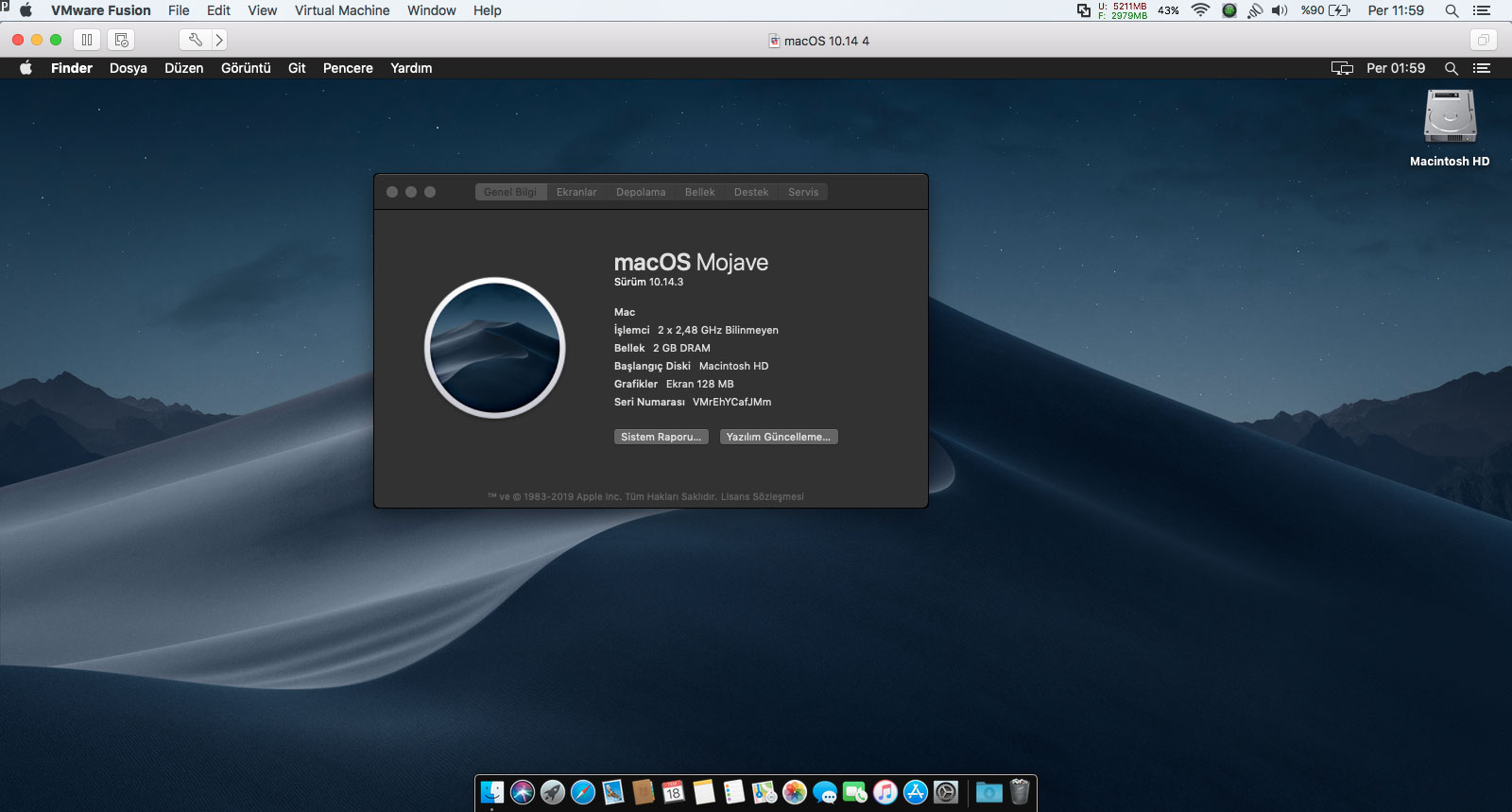Click the VMware snapshot toolbar icon

click(121, 40)
